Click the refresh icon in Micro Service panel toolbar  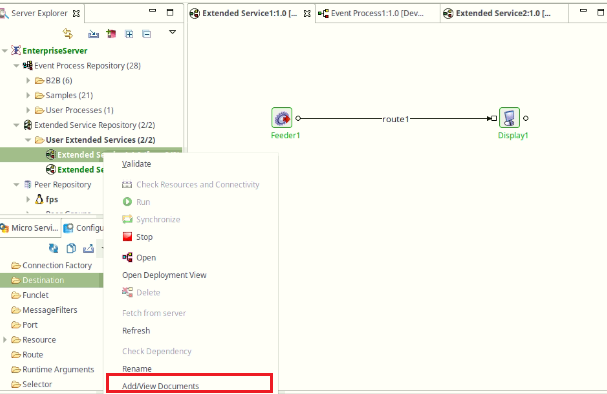53,248
